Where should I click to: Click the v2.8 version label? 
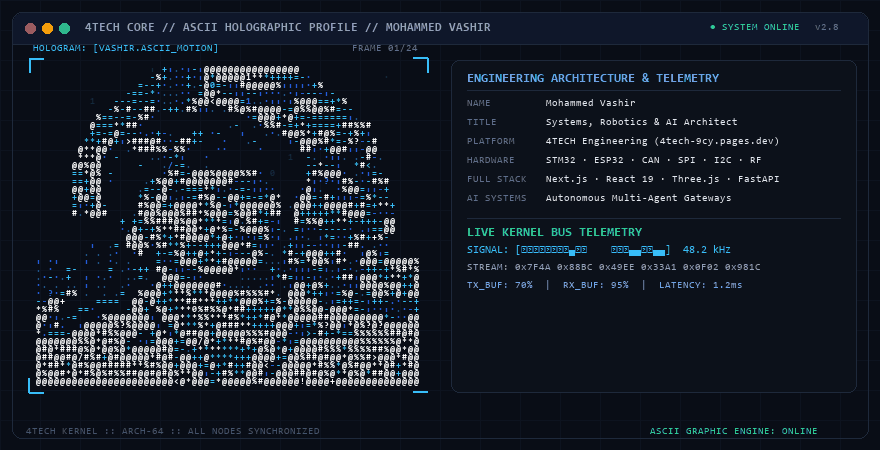827,27
